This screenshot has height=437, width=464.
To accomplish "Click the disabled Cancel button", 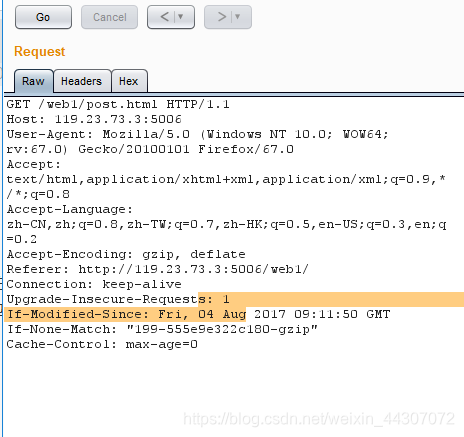I will (x=109, y=17).
